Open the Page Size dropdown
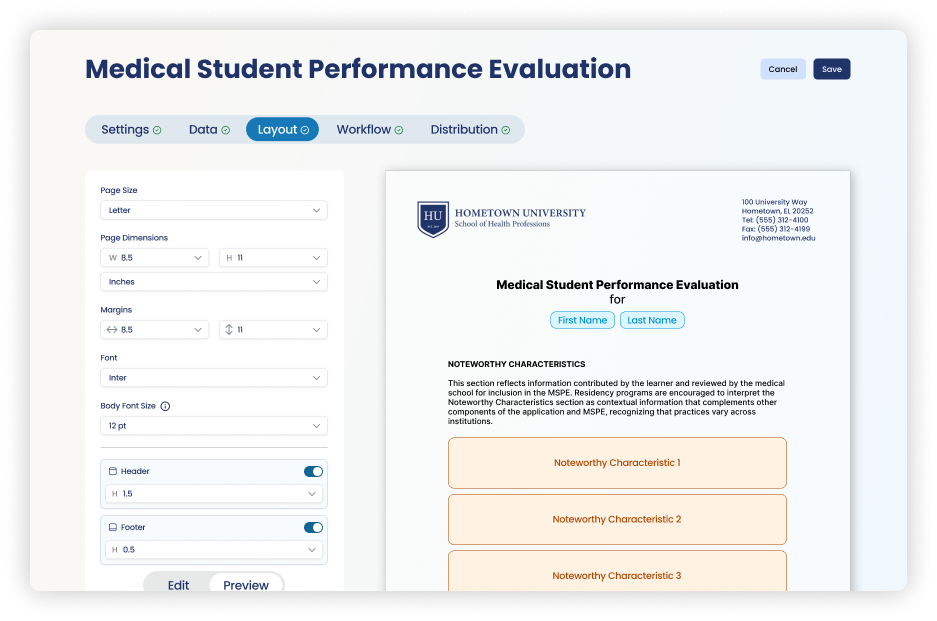937x621 pixels. click(x=214, y=210)
